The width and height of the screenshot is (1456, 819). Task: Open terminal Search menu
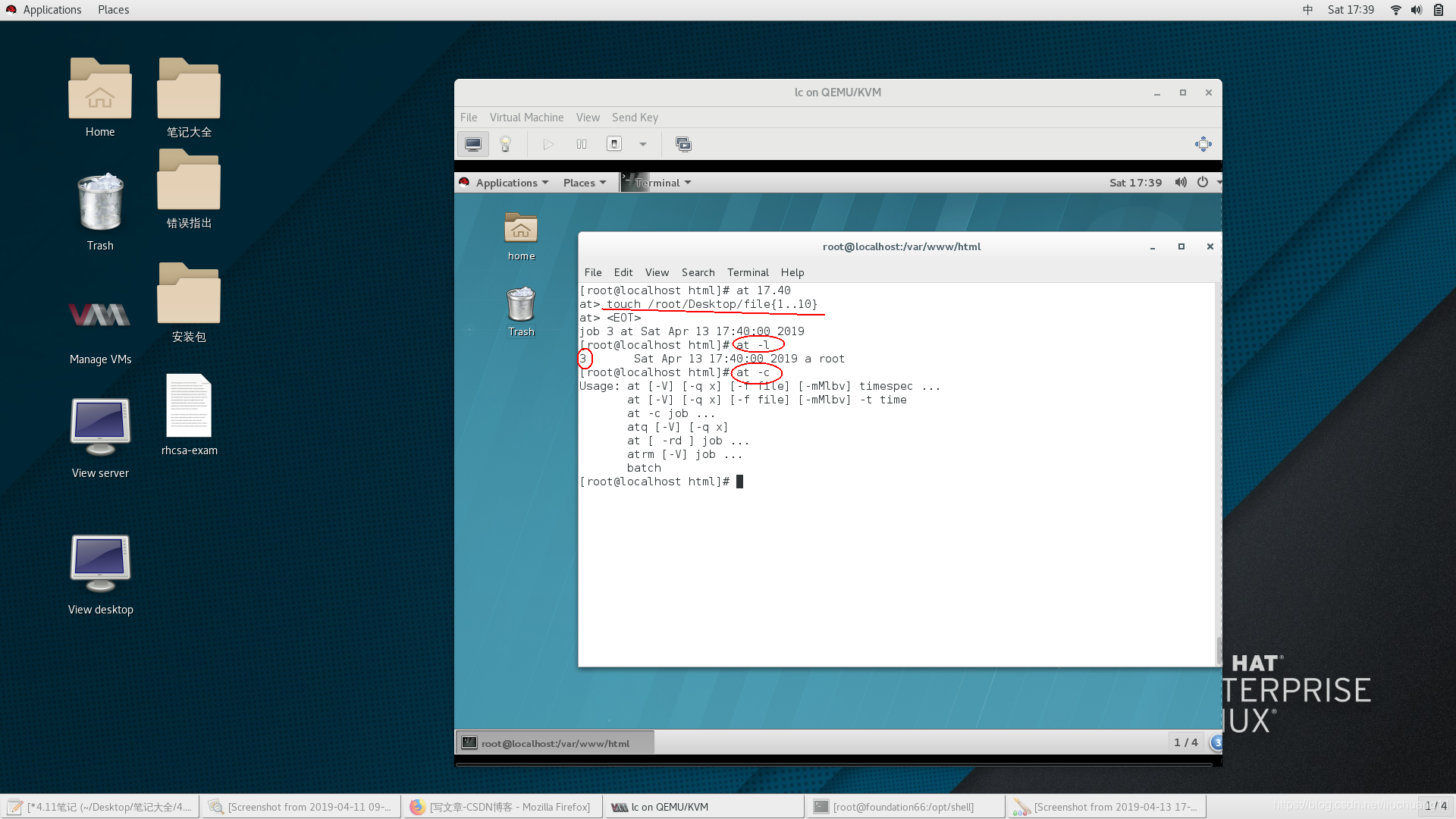(698, 272)
